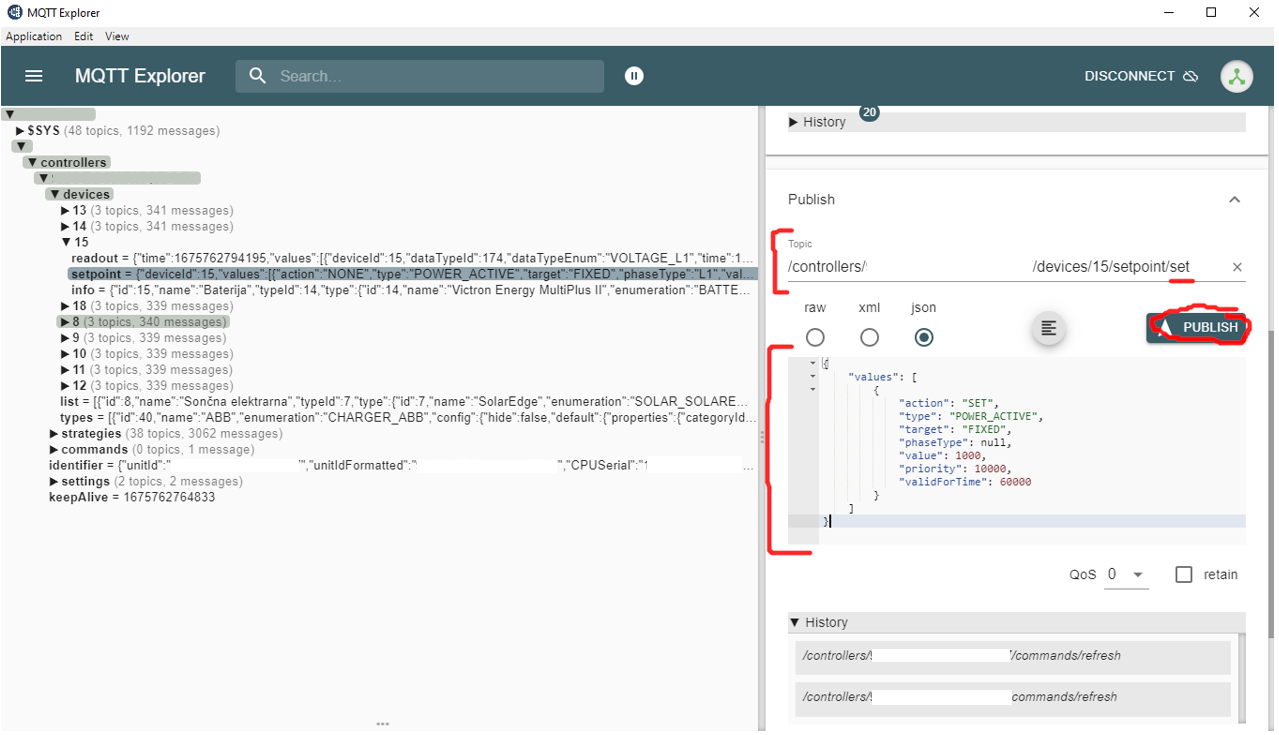The image size is (1279, 735).
Task: Select the identifier topic entry
Action: tap(402, 466)
